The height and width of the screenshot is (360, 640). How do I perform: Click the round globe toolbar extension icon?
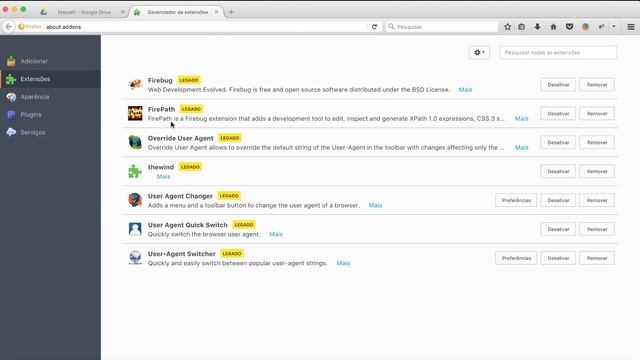pos(585,27)
